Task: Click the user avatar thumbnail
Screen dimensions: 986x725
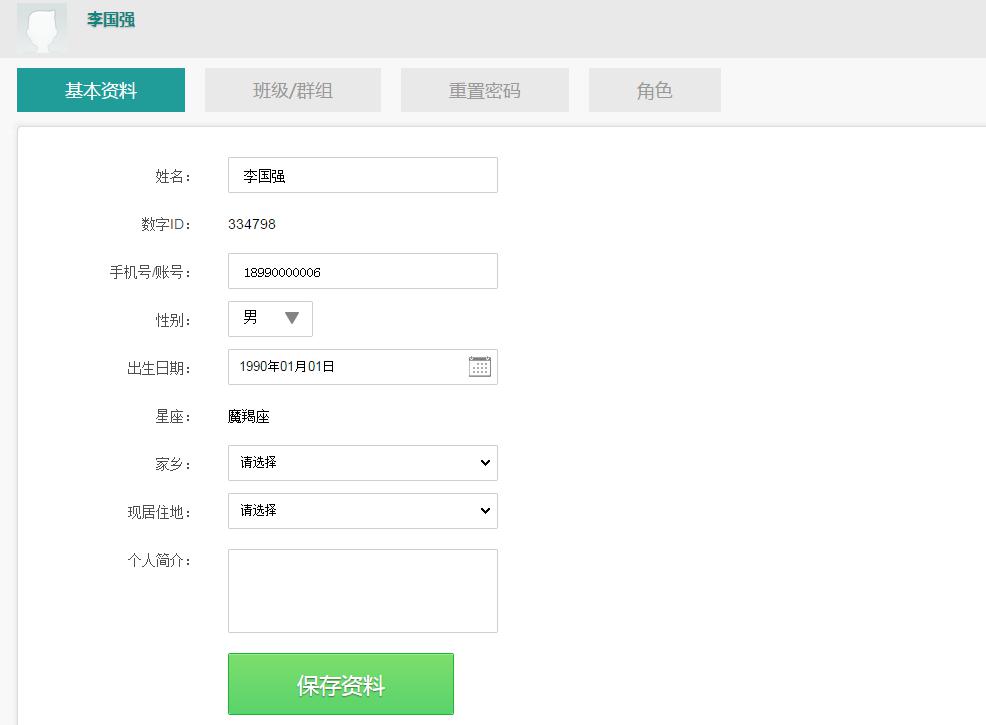Action: [x=42, y=28]
